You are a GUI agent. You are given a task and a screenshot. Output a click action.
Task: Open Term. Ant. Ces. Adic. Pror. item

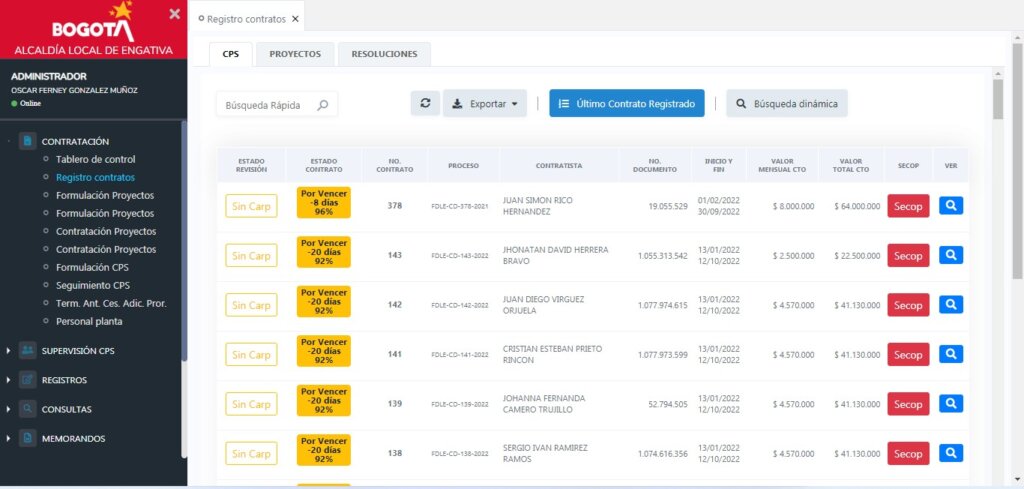[111, 303]
